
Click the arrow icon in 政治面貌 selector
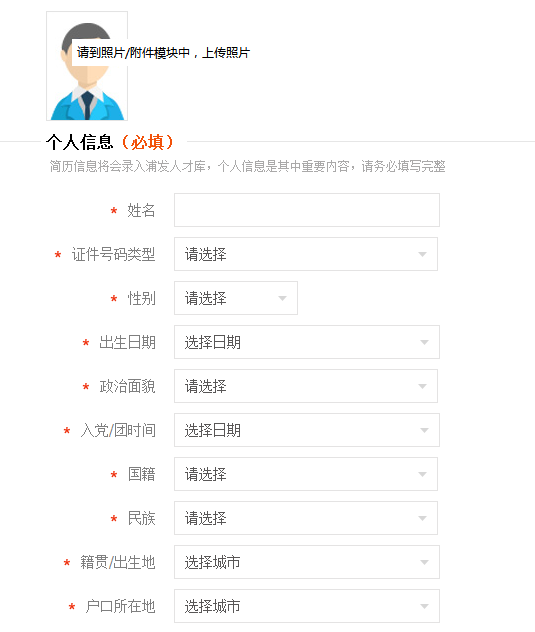pyautogui.click(x=422, y=386)
